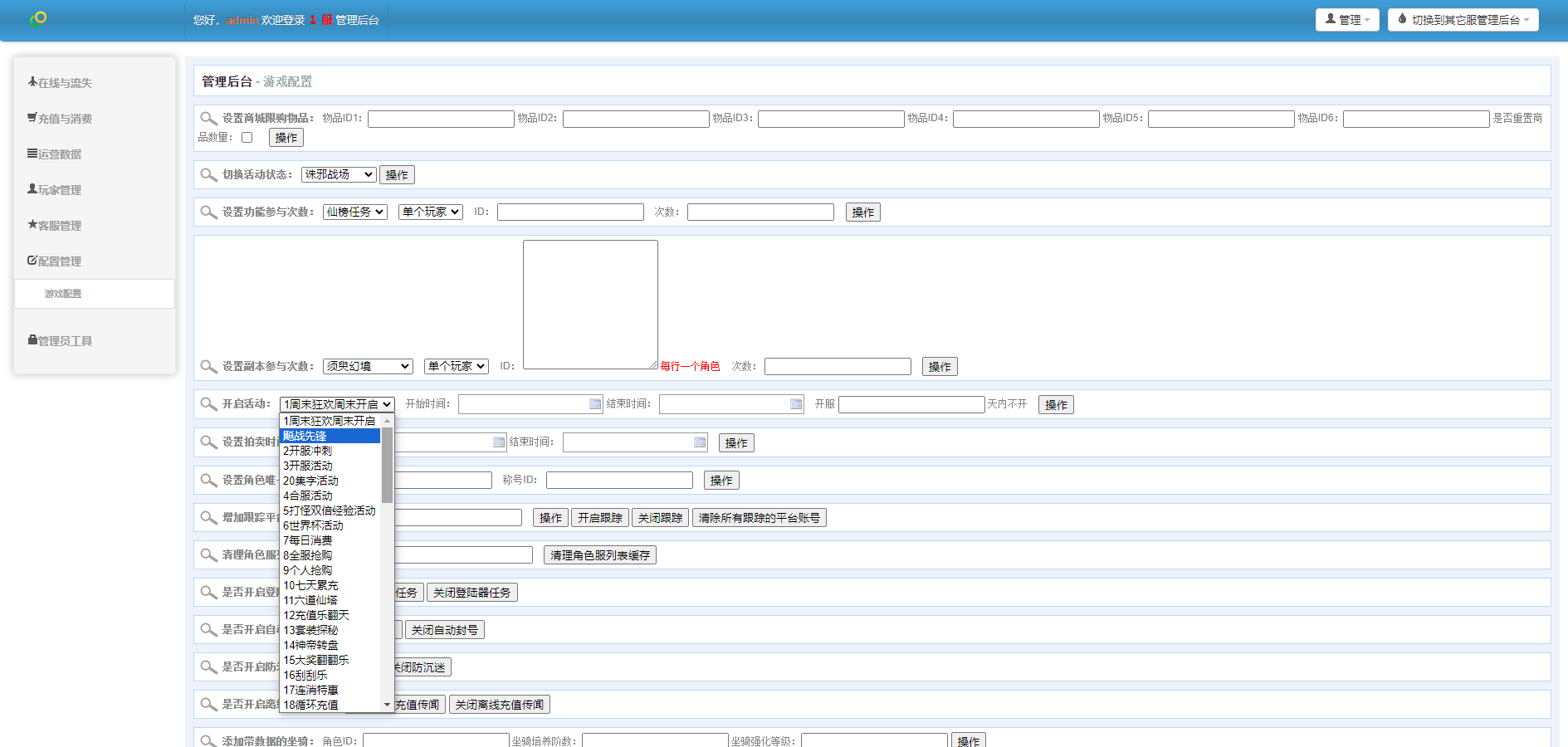Open the 诛邪战场 activity status dropdown
The height and width of the screenshot is (747, 1568).
[x=338, y=175]
